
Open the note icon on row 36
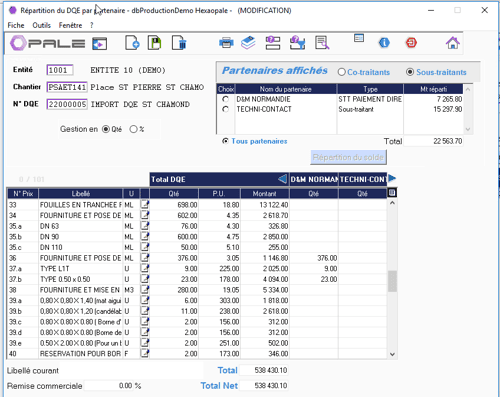pyautogui.click(x=145, y=258)
